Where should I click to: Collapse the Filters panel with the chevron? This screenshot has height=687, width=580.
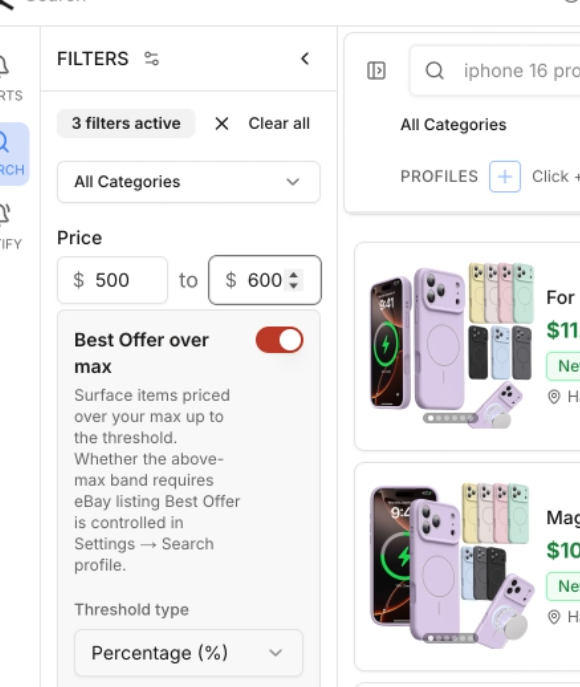(305, 59)
